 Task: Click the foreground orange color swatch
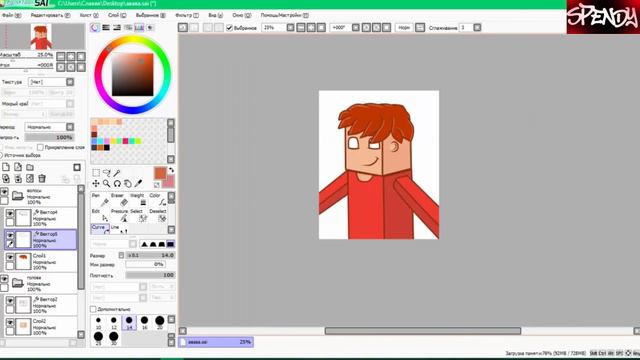pyautogui.click(x=160, y=173)
